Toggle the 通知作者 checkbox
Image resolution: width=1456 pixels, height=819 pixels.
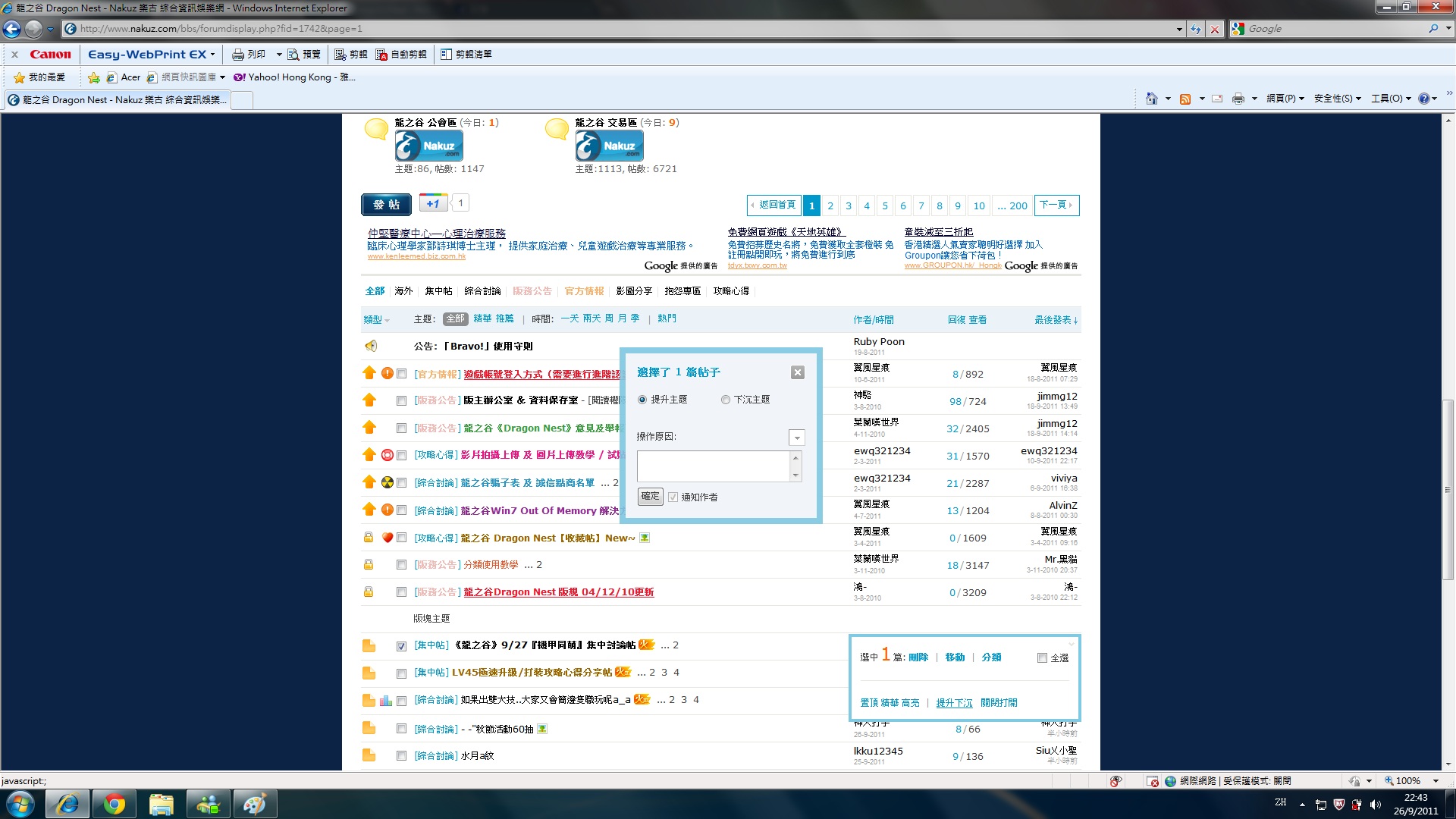tap(673, 497)
